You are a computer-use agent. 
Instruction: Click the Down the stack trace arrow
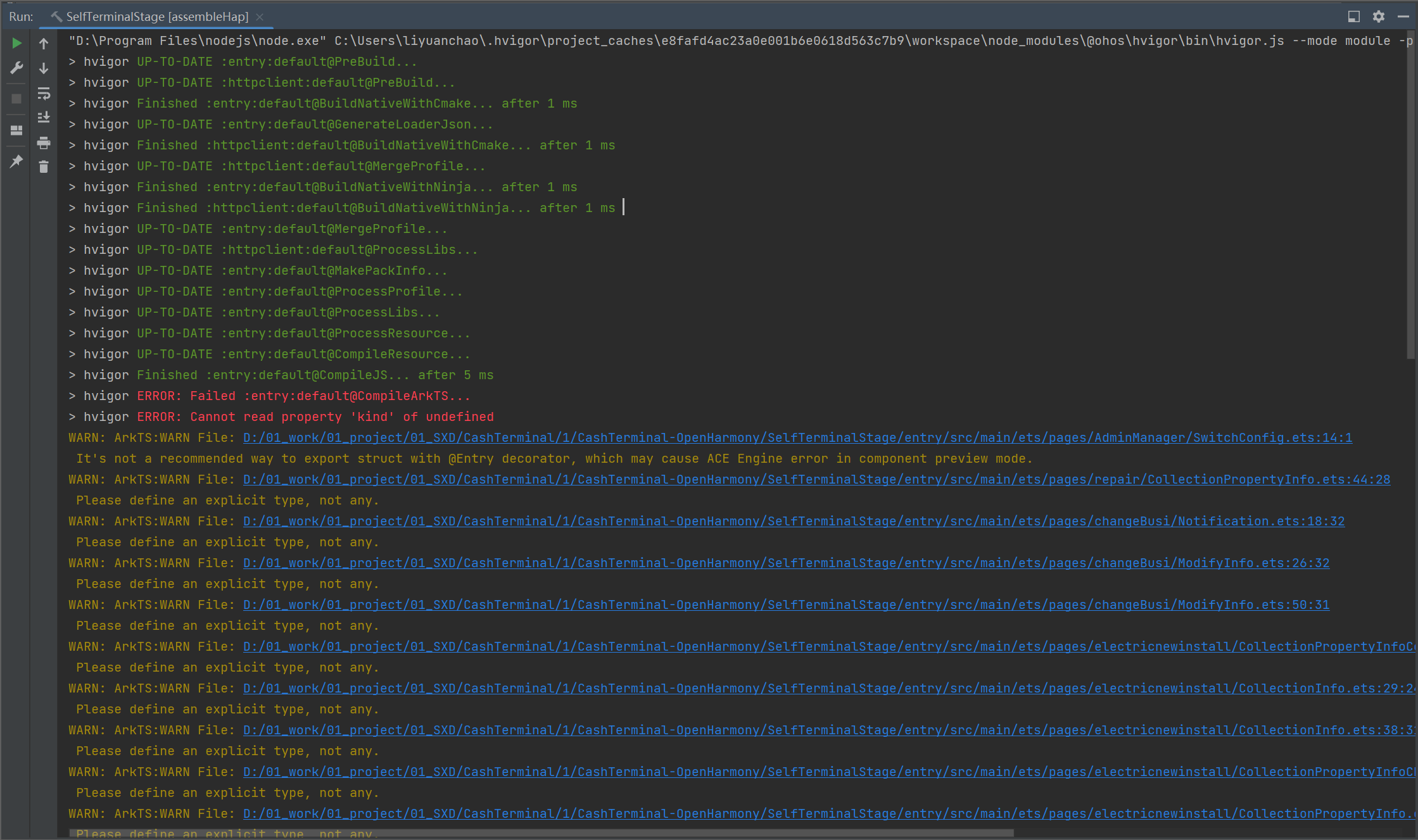[44, 68]
